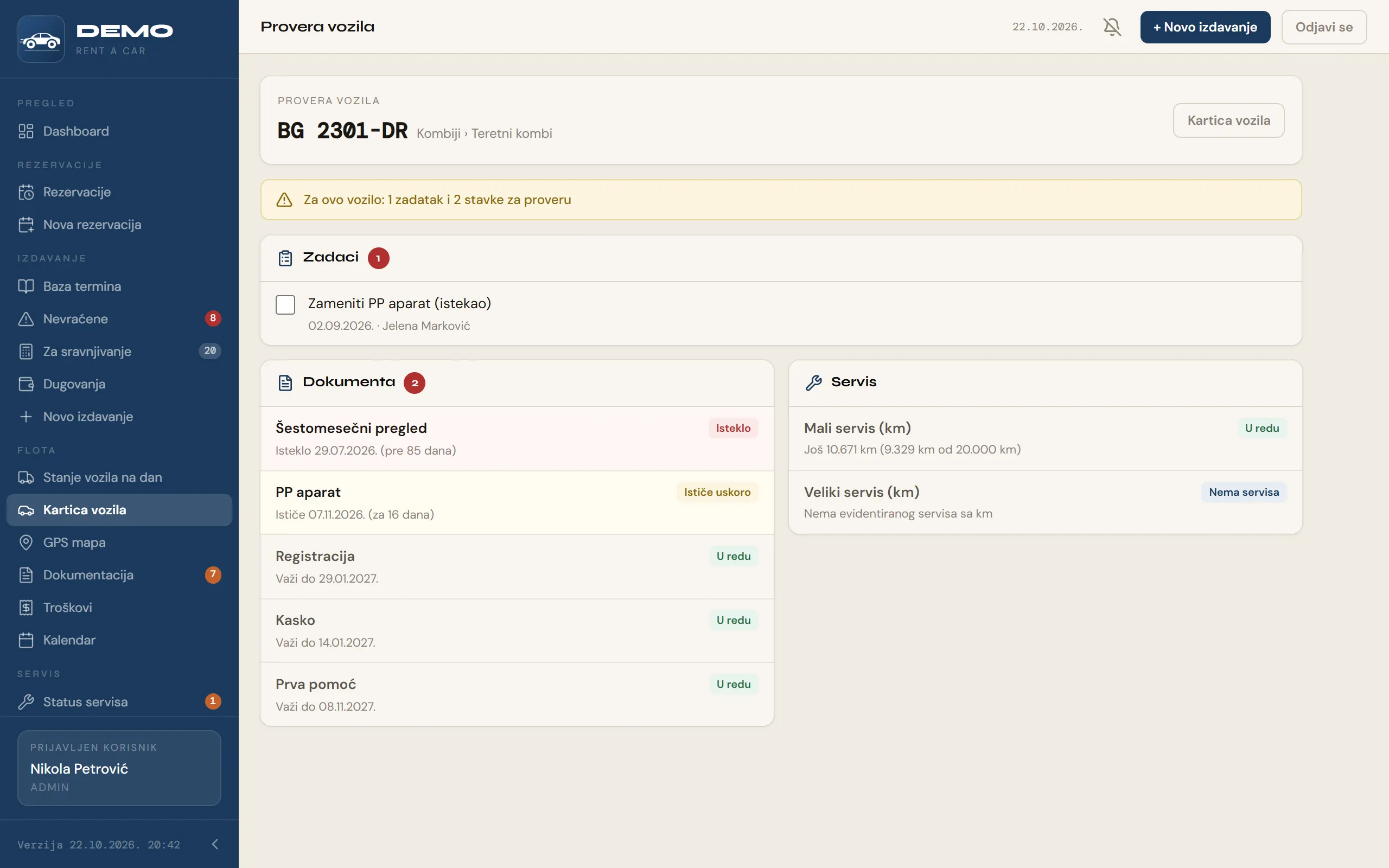The height and width of the screenshot is (868, 1389).
Task: Click the Ističe uskoro badge for PP aparat
Action: 717,492
